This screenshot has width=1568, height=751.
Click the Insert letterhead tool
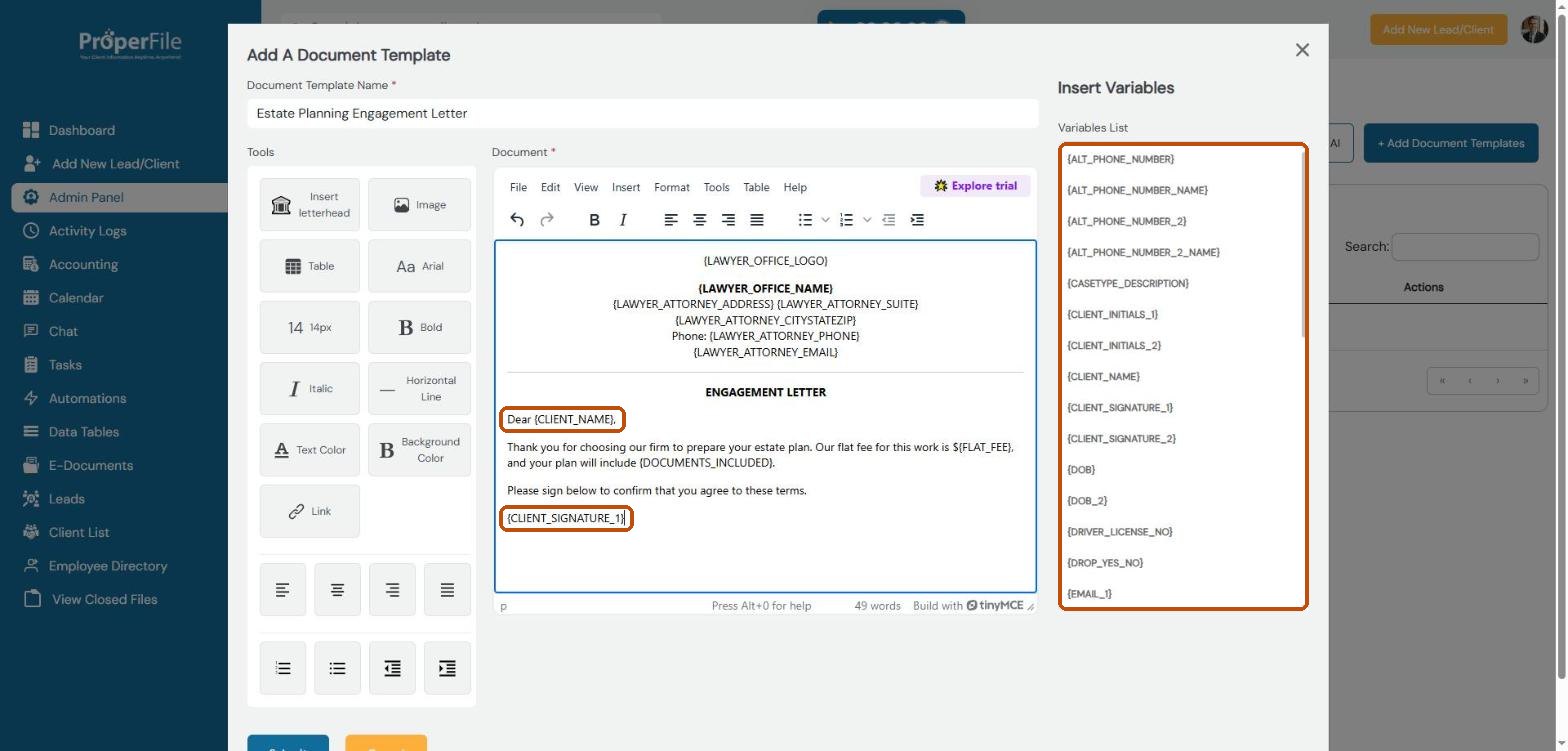310,205
